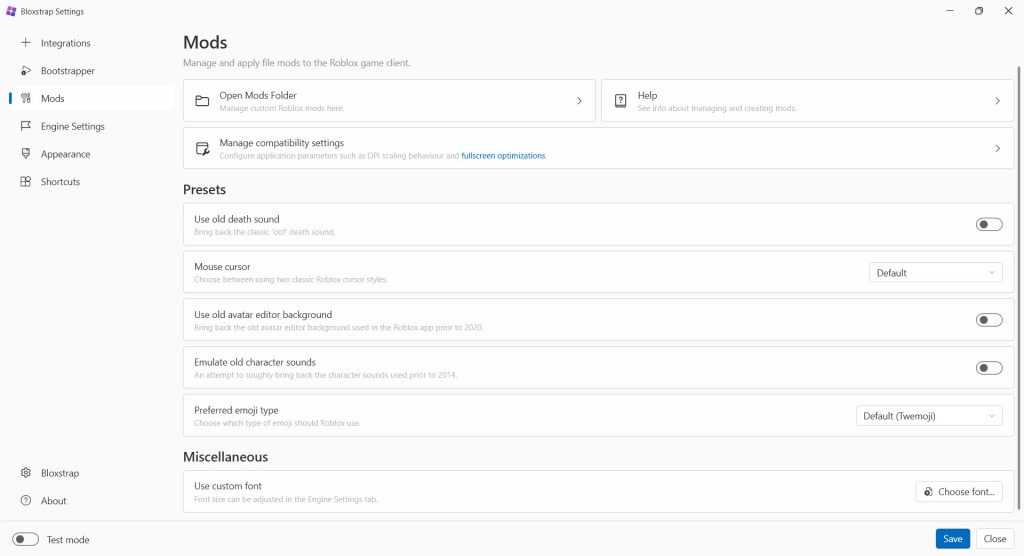
Task: Click the 'Preferred emoji type' label
Action: click(x=236, y=410)
